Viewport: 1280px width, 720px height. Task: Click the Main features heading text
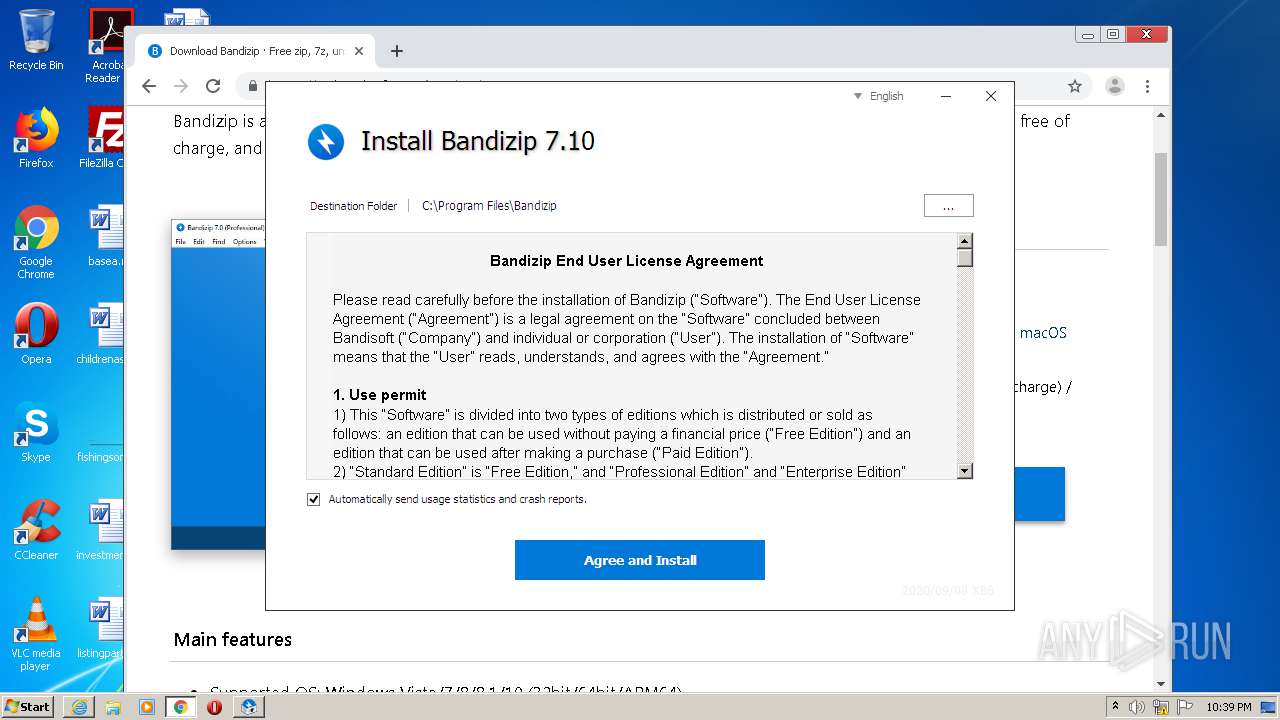pos(233,640)
